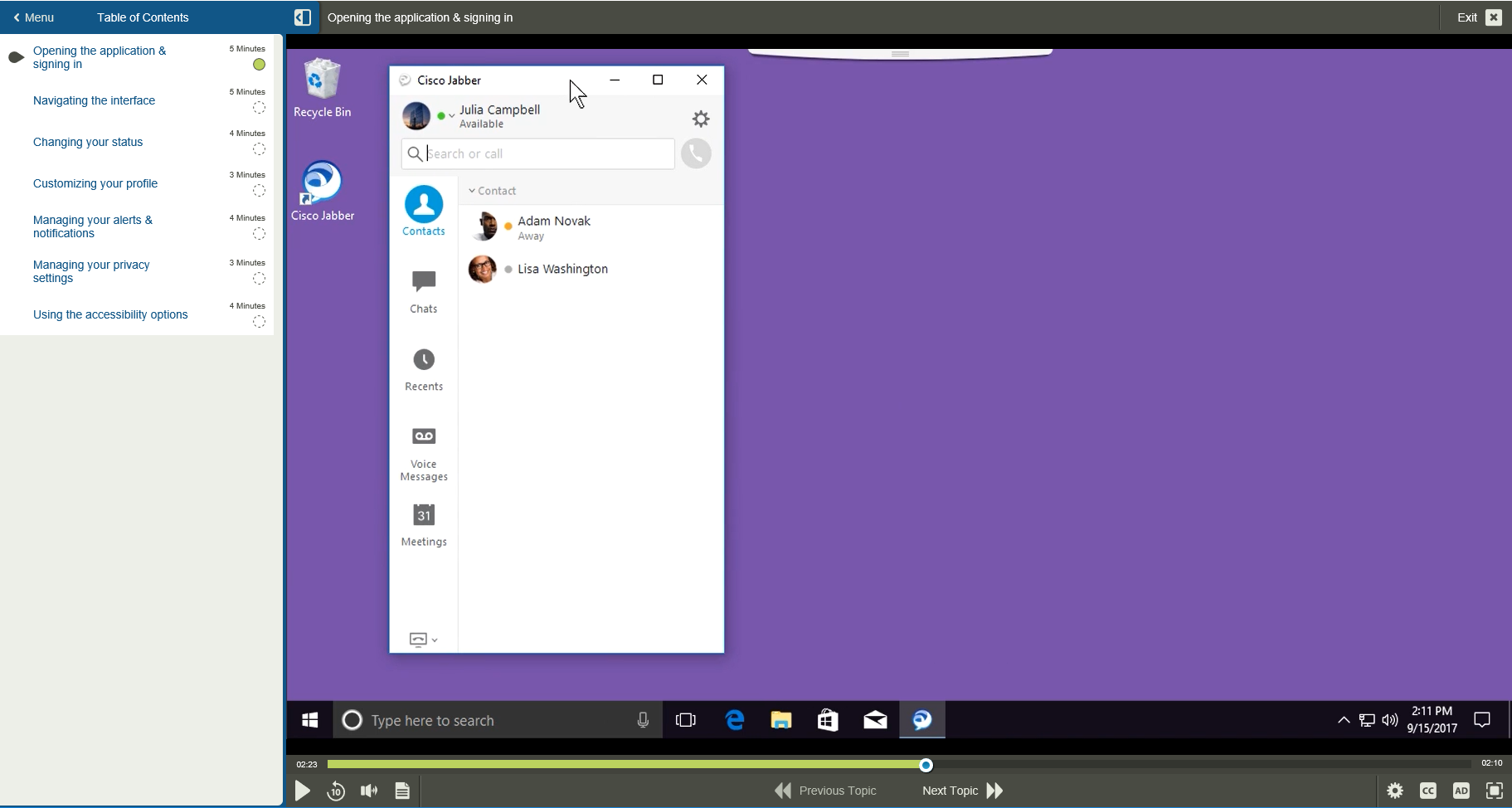Collapse the Contact group list
This screenshot has width=1512, height=808.
point(472,191)
